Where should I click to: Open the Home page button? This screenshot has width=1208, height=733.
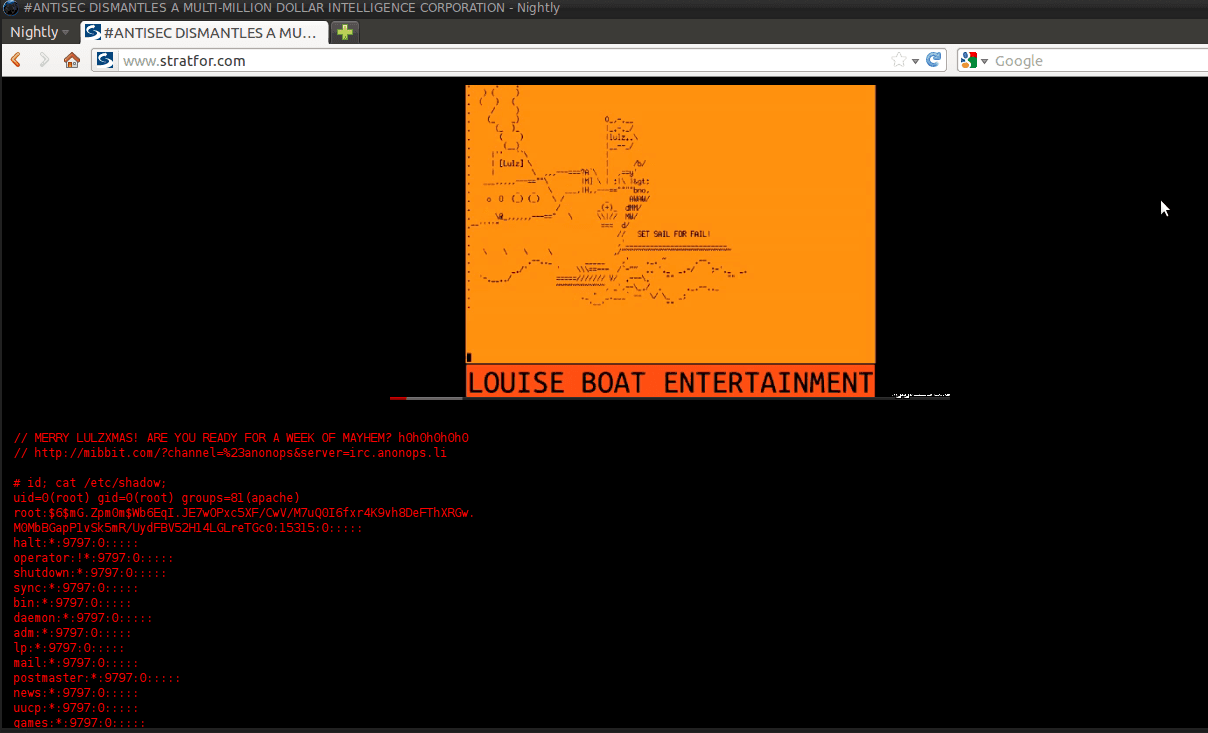pyautogui.click(x=72, y=60)
